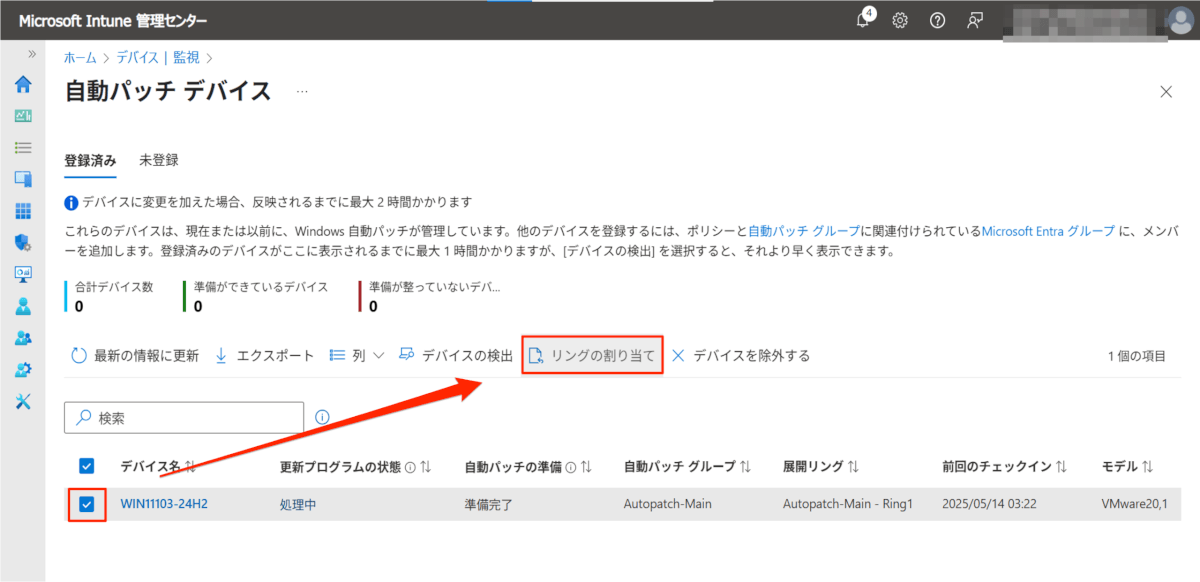1200x582 pixels.
Task: Sort by the 前回のチェックイン column
Action: [1004, 467]
